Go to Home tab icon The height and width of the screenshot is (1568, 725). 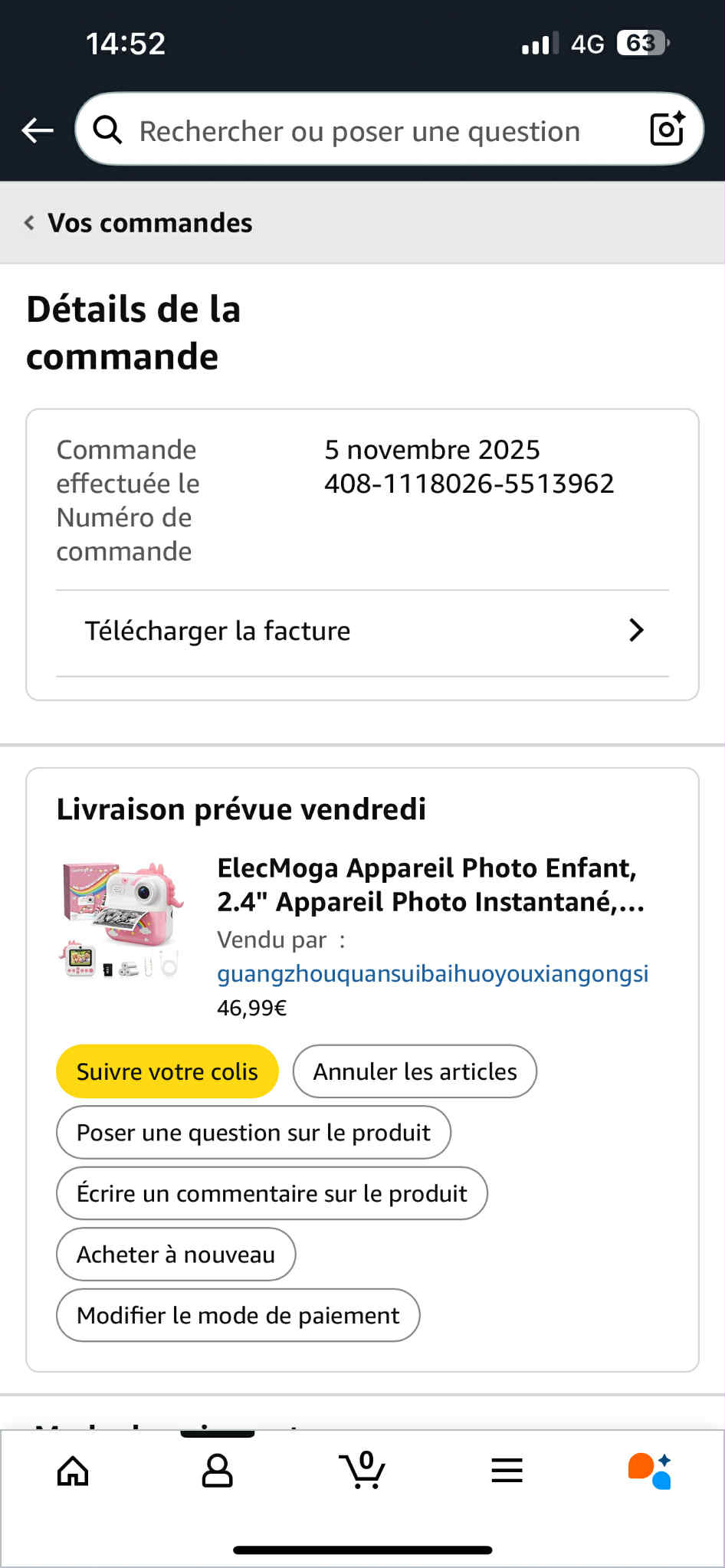point(73,1471)
